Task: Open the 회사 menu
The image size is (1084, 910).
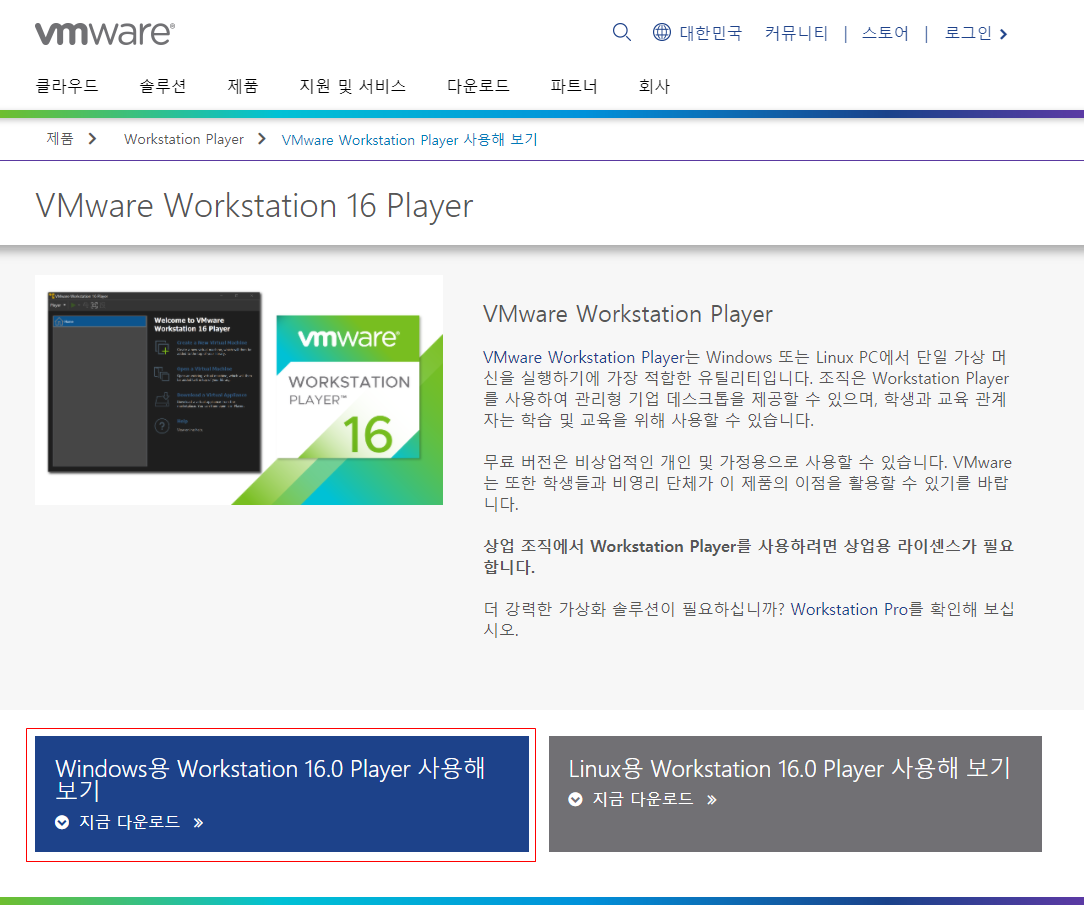Action: (654, 86)
